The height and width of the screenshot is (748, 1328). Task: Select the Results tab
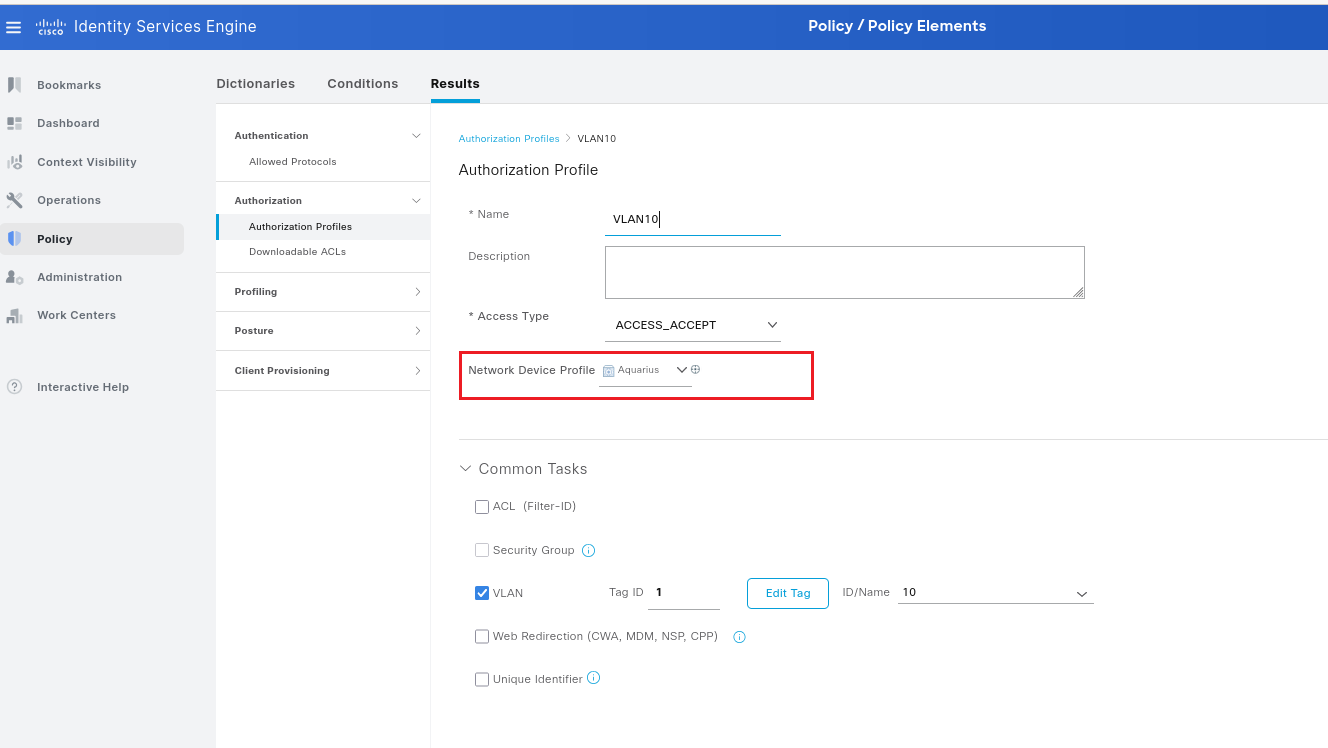(455, 83)
